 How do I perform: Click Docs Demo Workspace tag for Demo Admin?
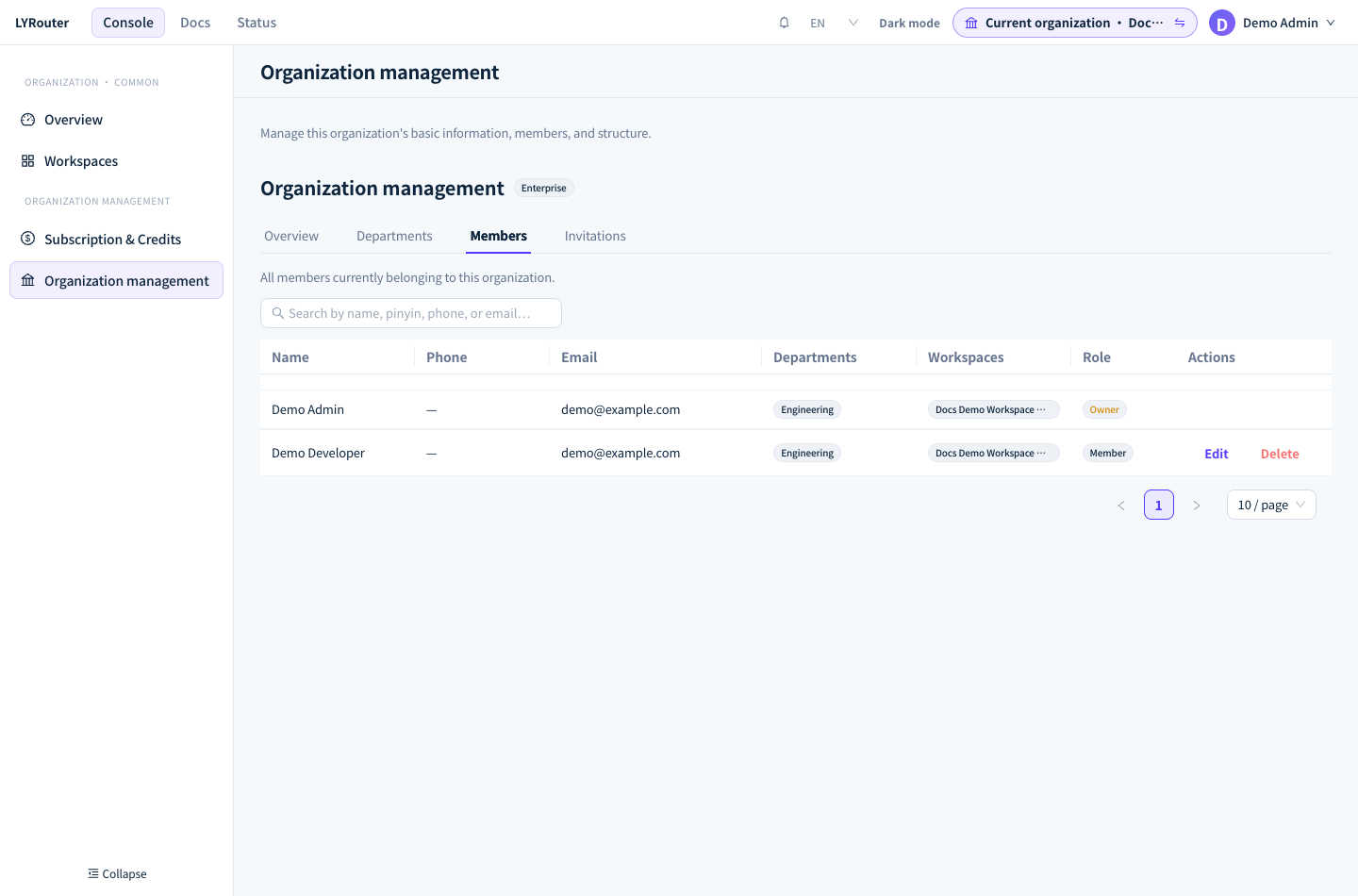coord(994,409)
